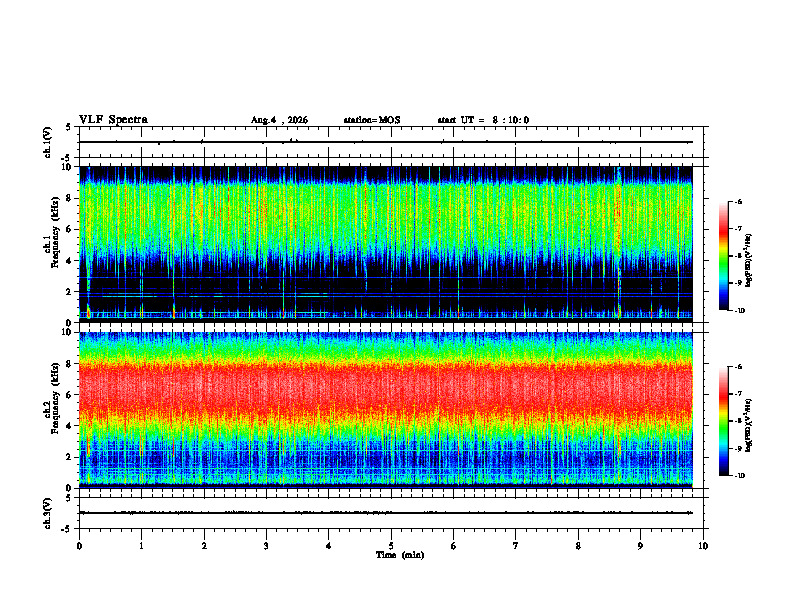Viewport: 792px width, 612px height.
Task: Click the "2" tick on the time axis
Action: tap(204, 546)
